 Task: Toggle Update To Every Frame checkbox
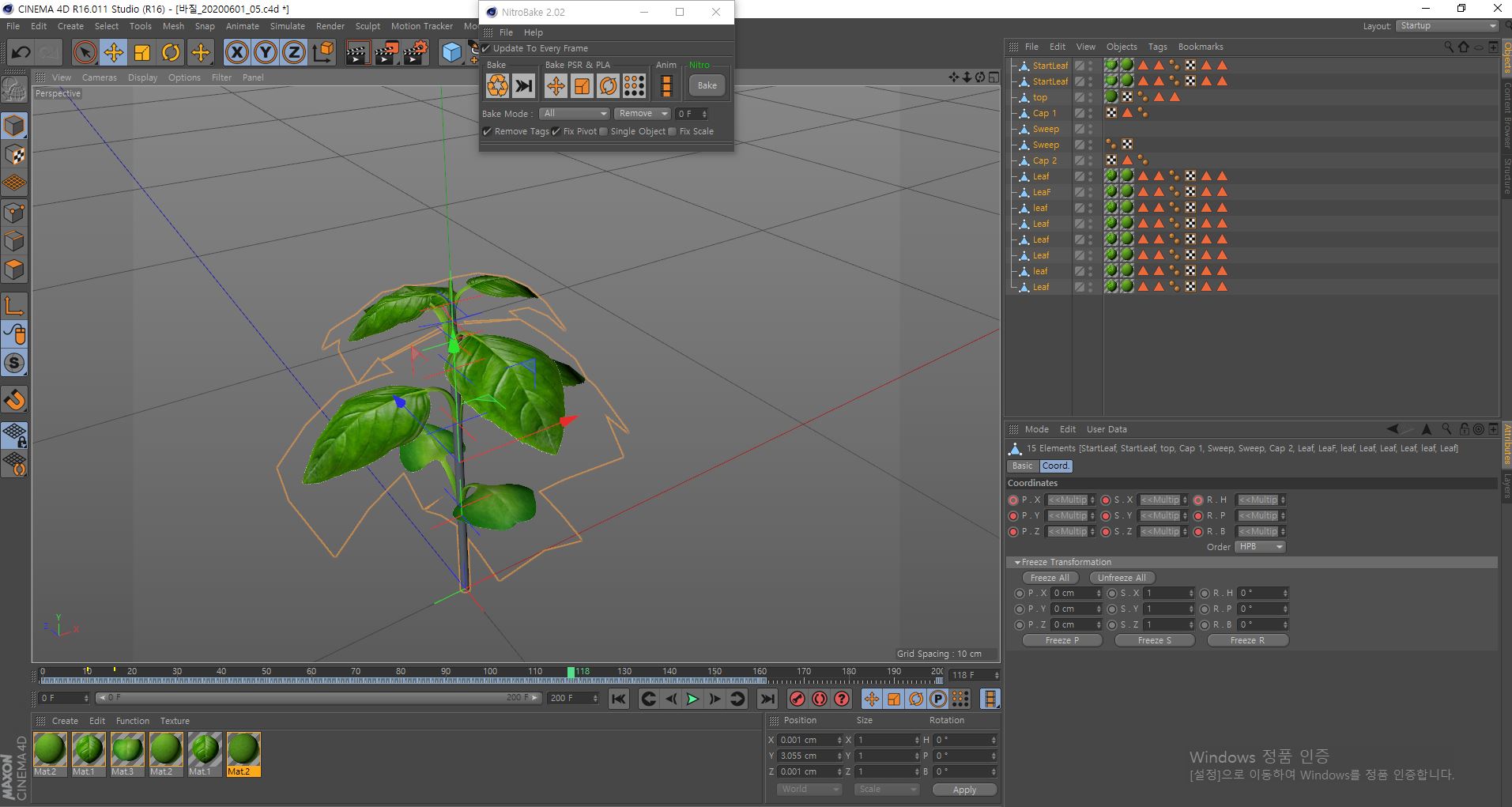[x=486, y=48]
